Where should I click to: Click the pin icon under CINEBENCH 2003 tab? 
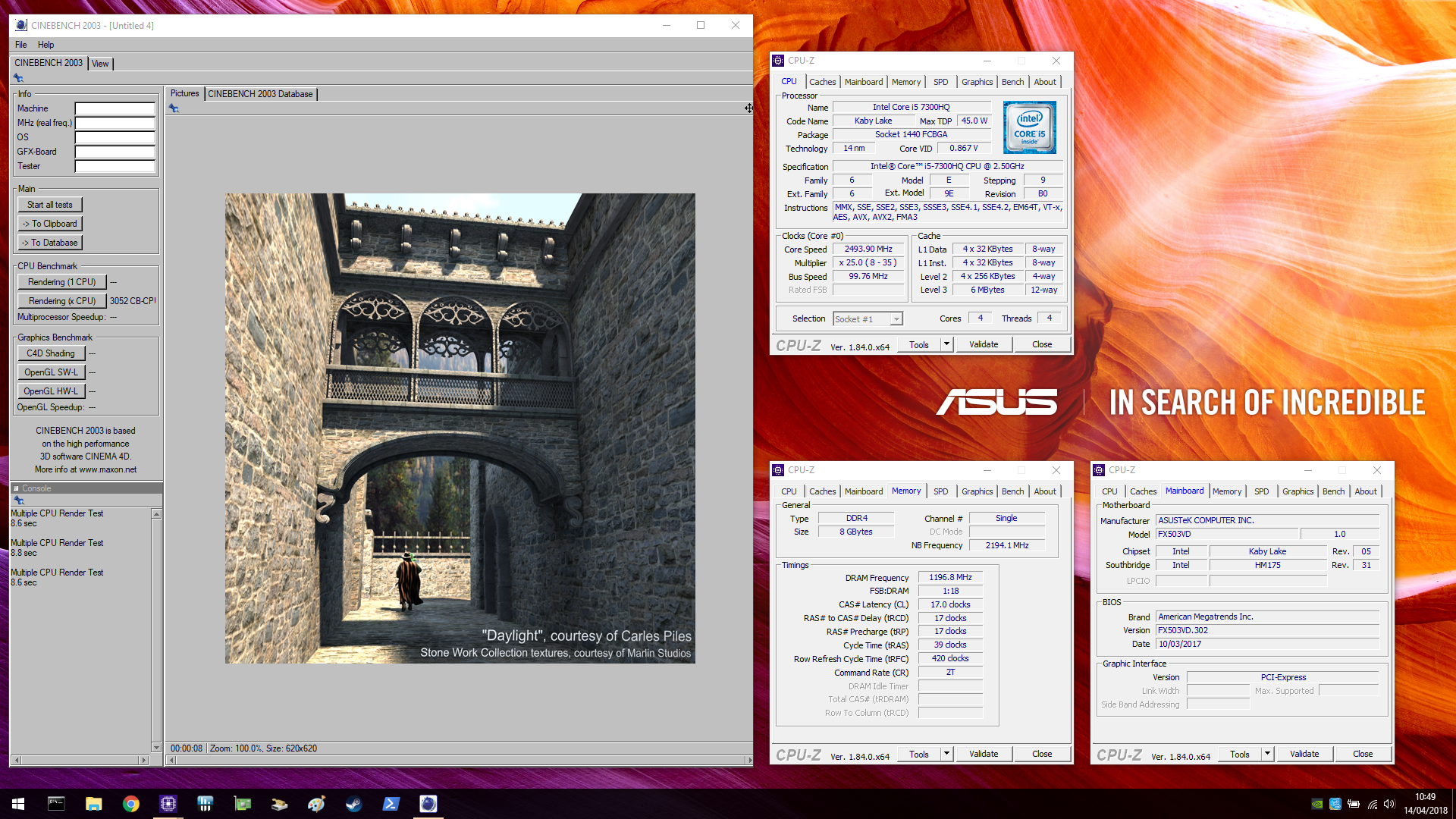pyautogui.click(x=18, y=78)
